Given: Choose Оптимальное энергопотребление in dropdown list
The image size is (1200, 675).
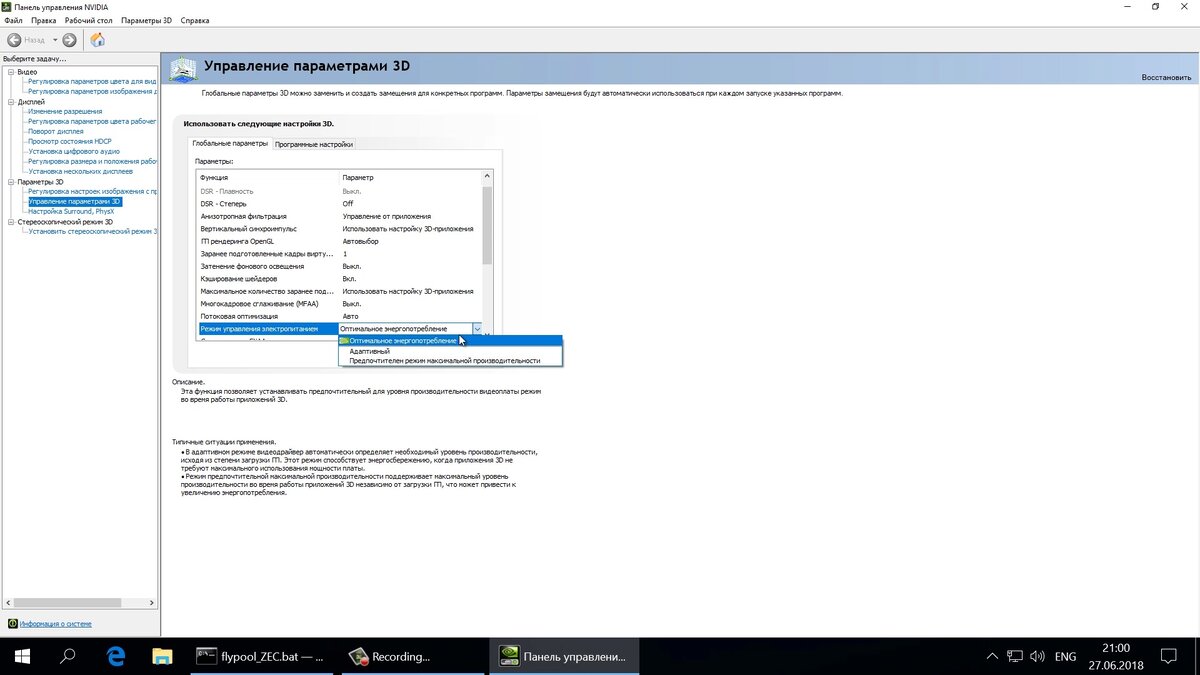Looking at the screenshot, I should click(450, 341).
